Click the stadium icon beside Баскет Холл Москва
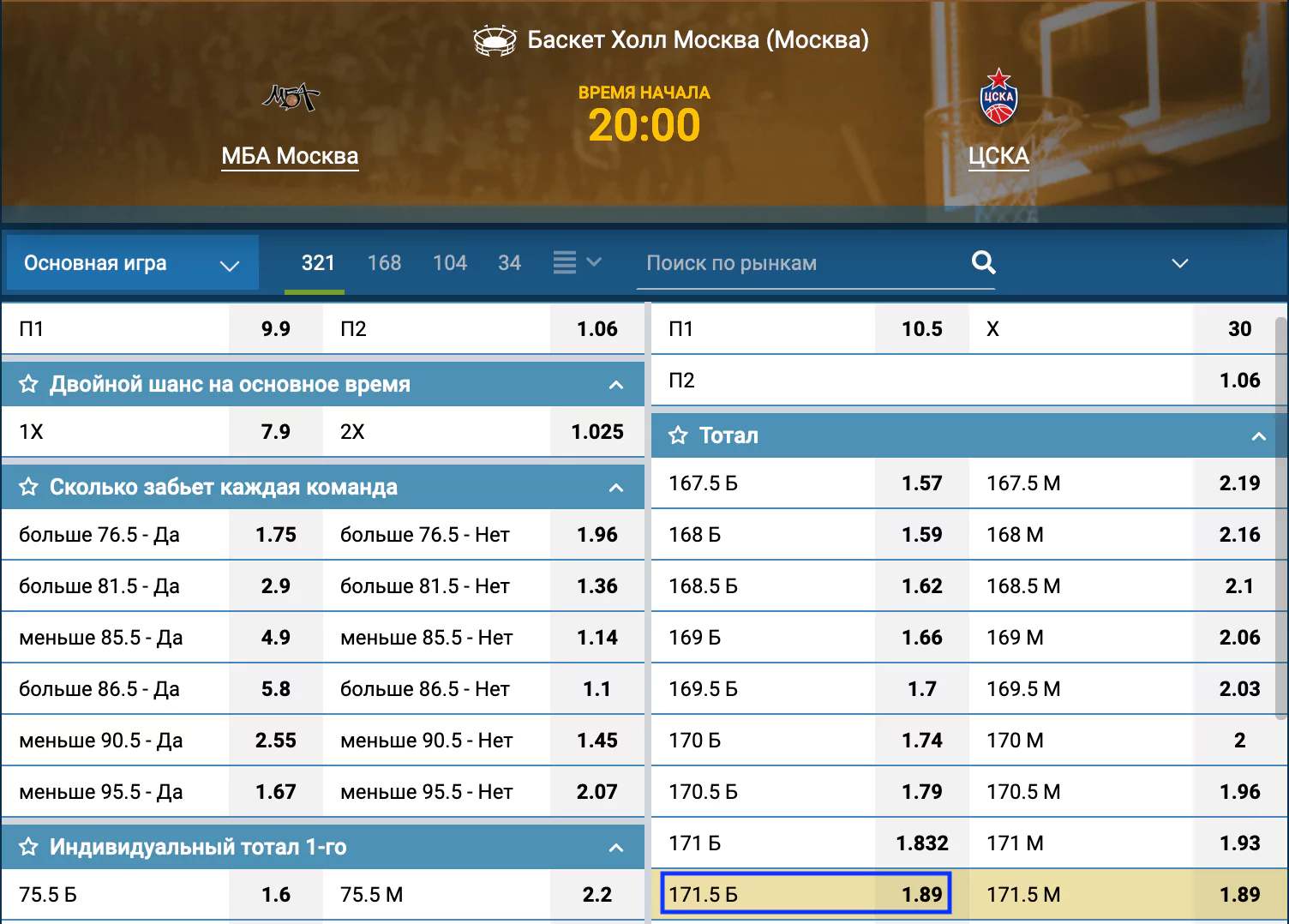The width and height of the screenshot is (1289, 924). pos(495,40)
